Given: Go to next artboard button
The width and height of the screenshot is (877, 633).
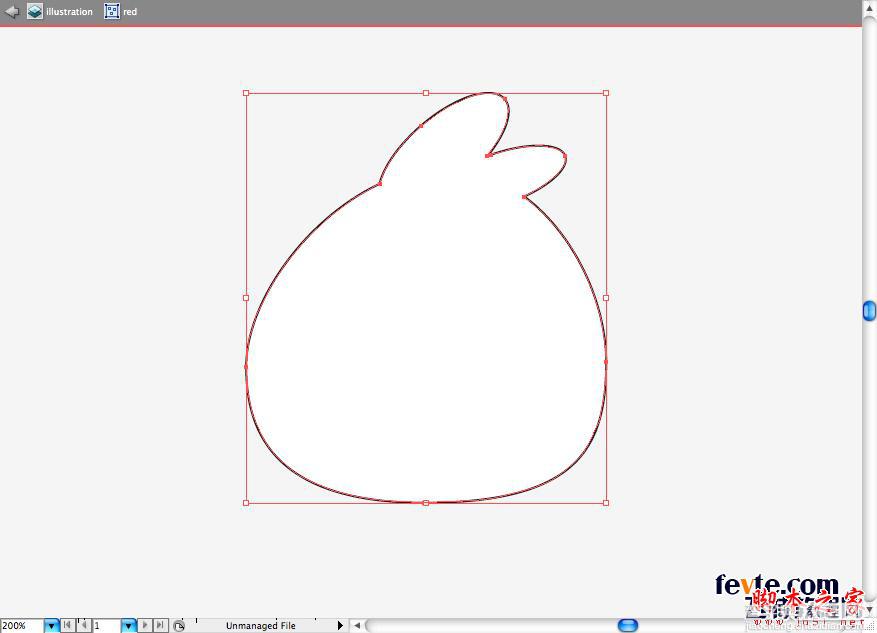Looking at the screenshot, I should (x=144, y=625).
